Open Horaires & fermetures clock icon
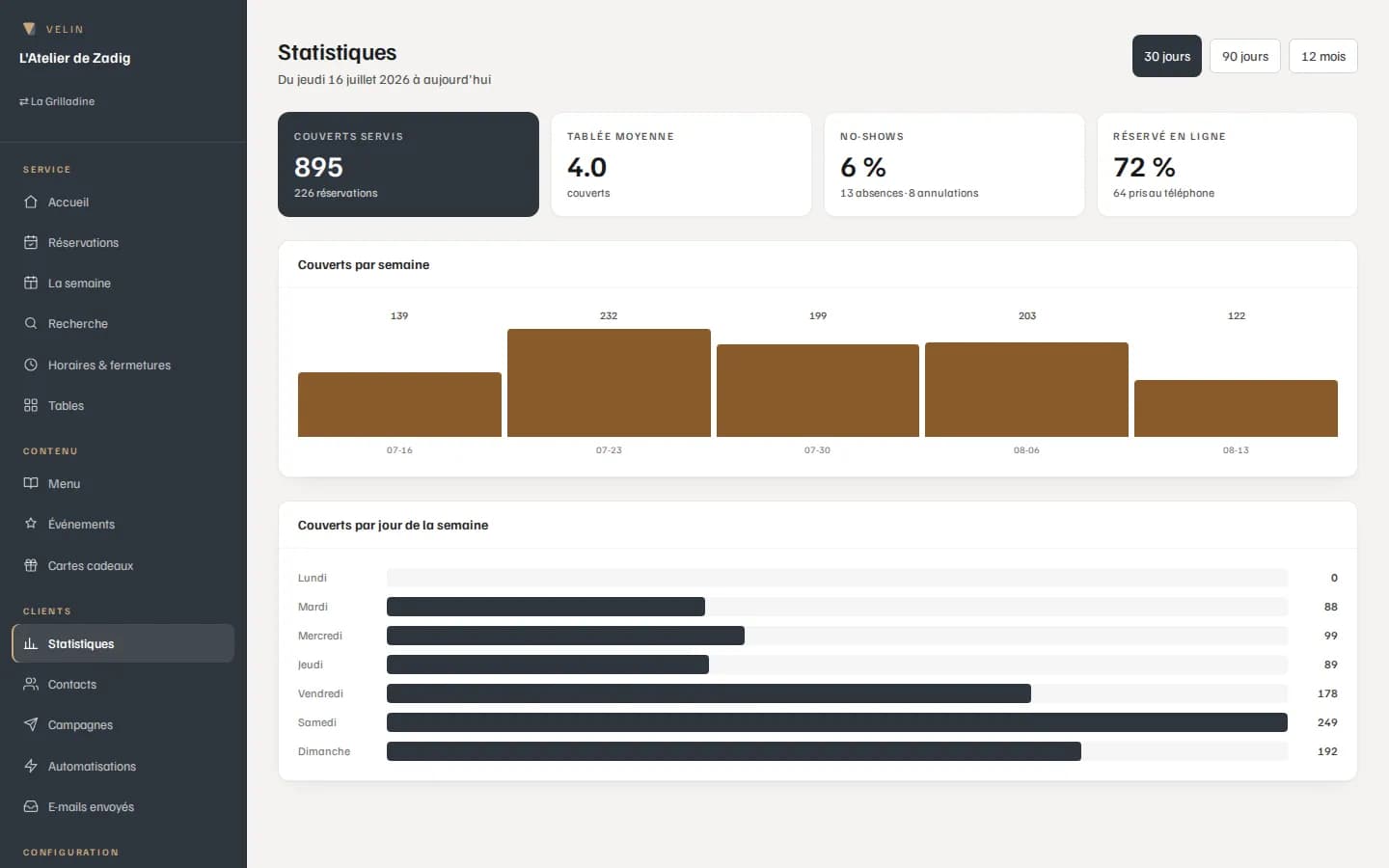Screen dimensions: 1389x868 click(31, 366)
